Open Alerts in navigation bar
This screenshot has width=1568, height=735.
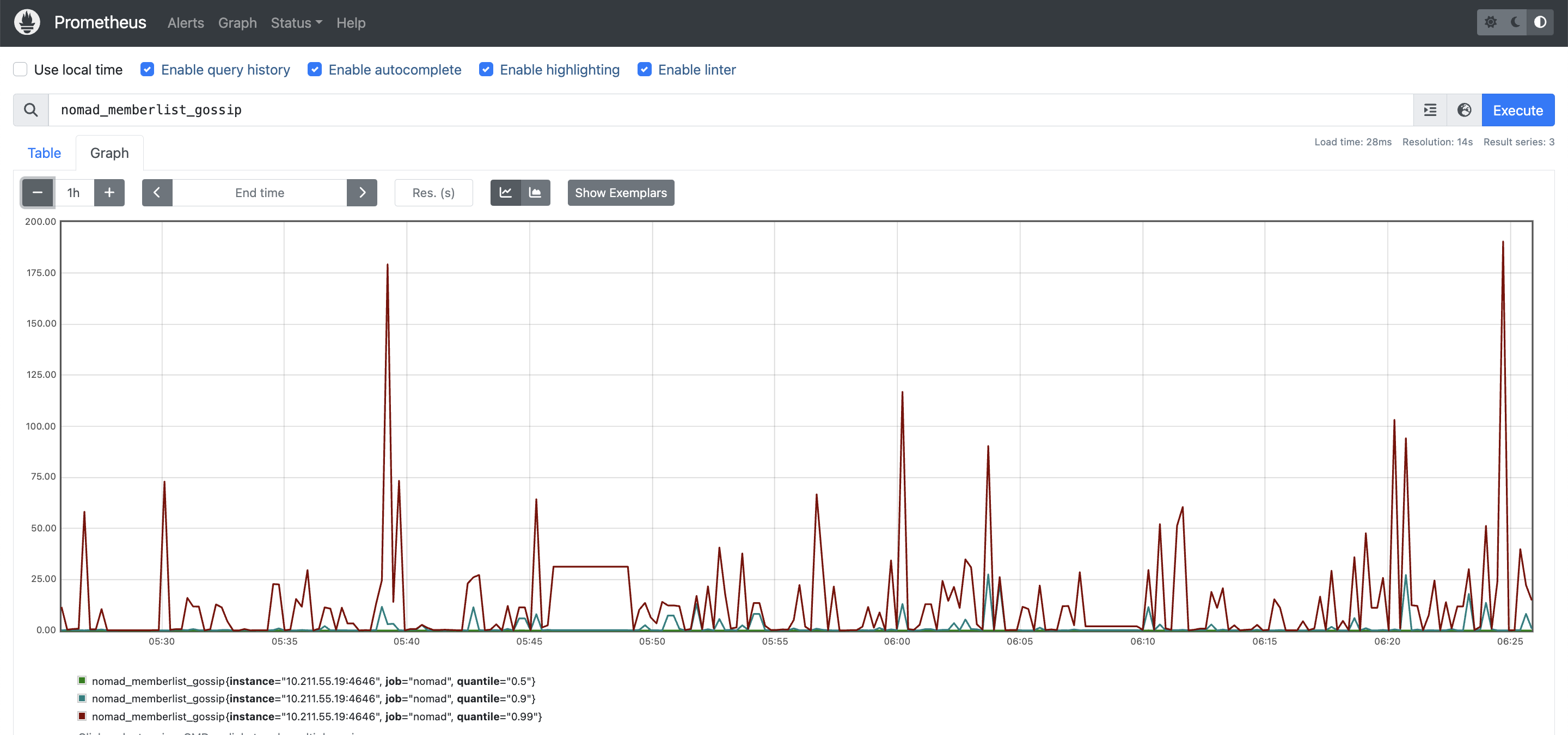point(186,23)
